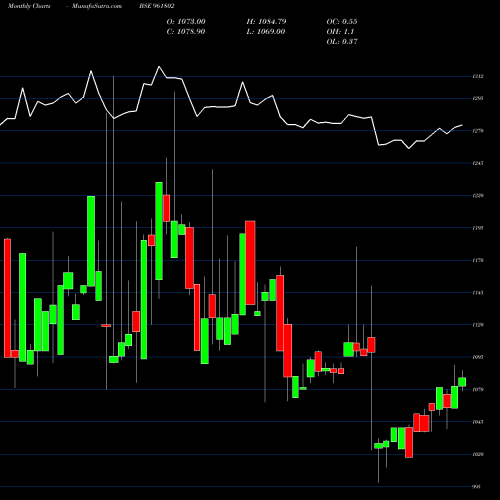Image resolution: width=500 pixels, height=500 pixels.
Task: Click the 'BSE 961892' symbol label
Action: (x=157, y=6)
